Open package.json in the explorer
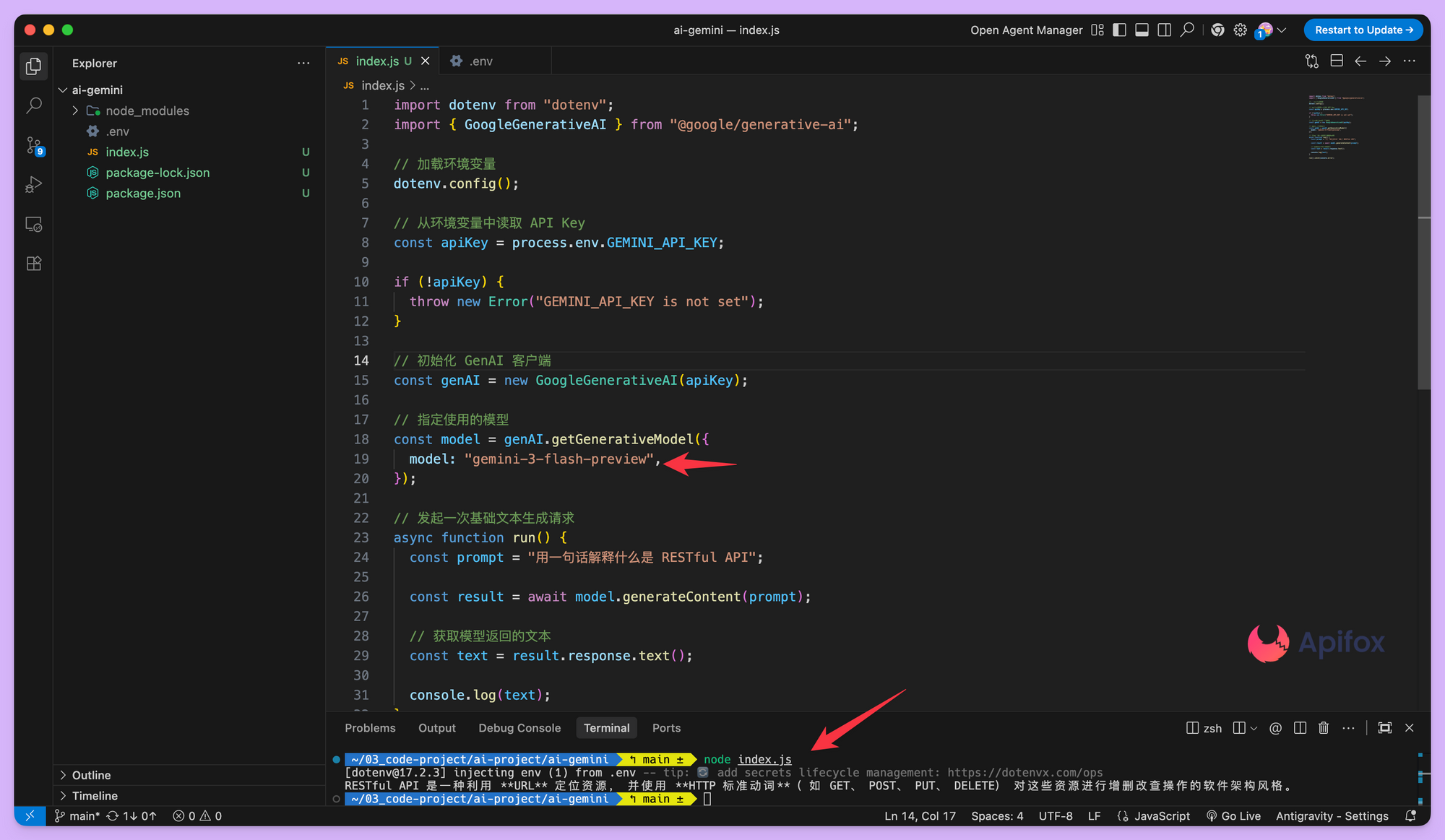Screen dimensions: 1445x840 [143, 194]
